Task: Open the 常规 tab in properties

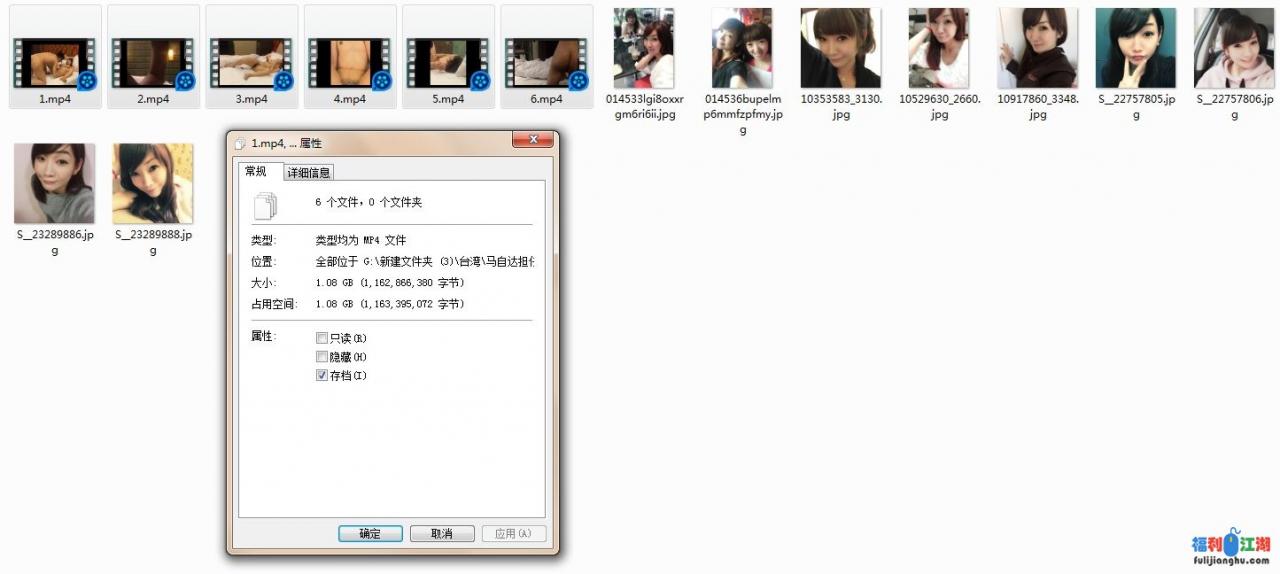Action: point(256,172)
